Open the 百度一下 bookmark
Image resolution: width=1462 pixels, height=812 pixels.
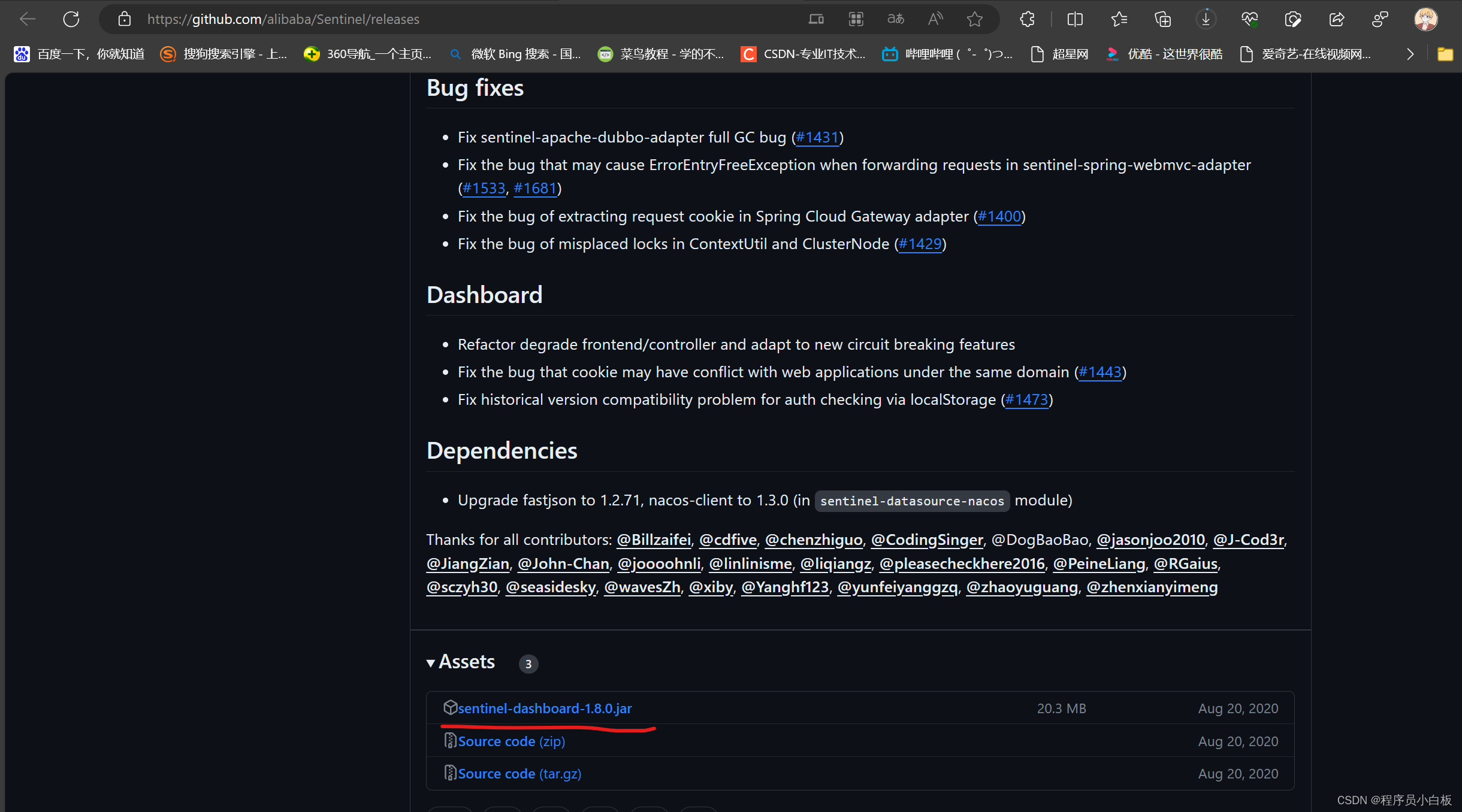point(79,54)
